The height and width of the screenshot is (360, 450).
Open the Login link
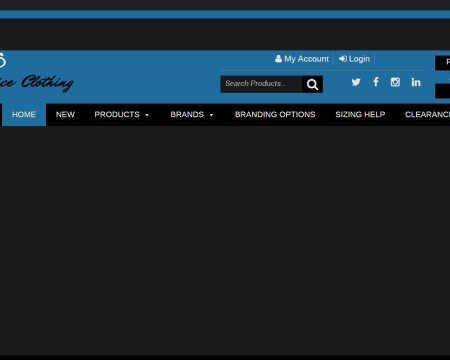[355, 59]
